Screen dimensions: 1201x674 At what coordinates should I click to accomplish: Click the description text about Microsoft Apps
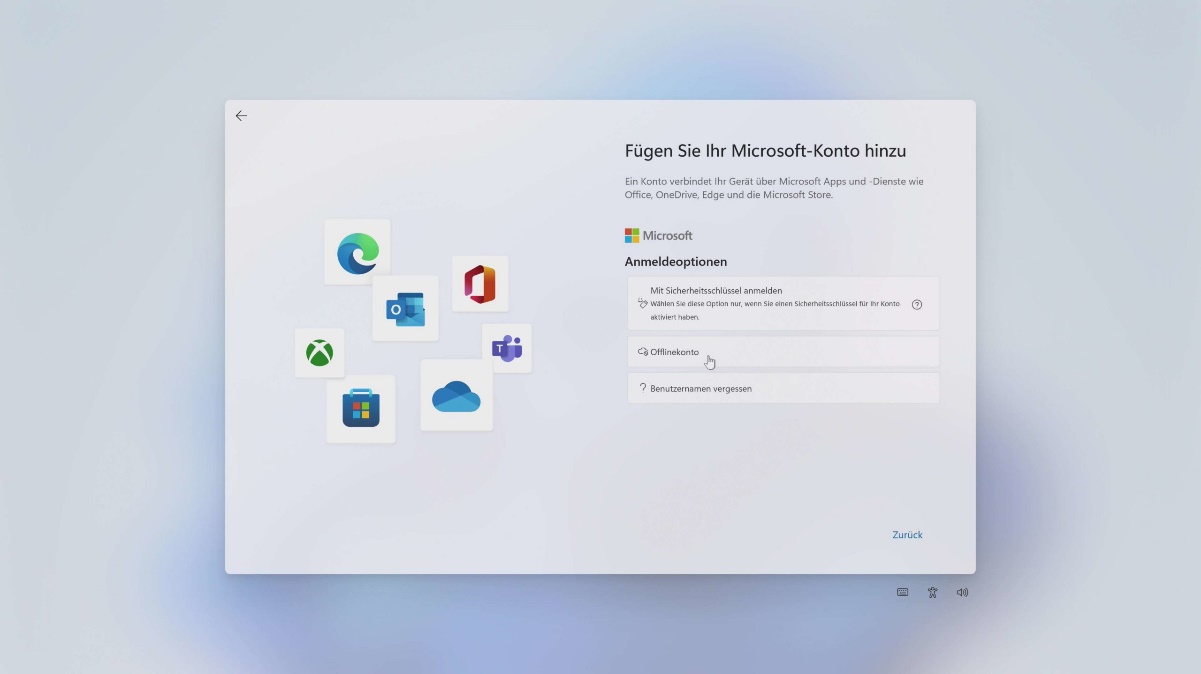774,188
